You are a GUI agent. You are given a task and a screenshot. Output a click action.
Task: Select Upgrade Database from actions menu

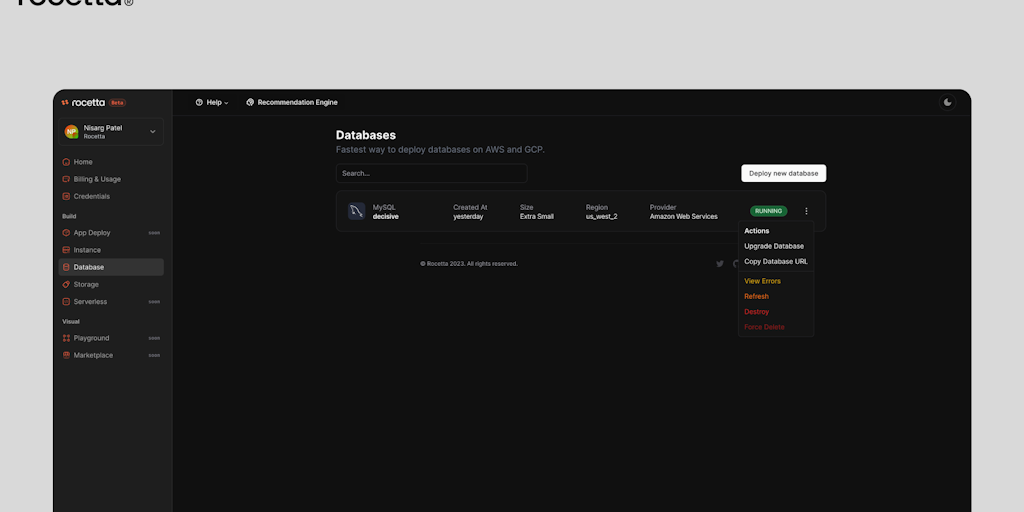coord(773,246)
